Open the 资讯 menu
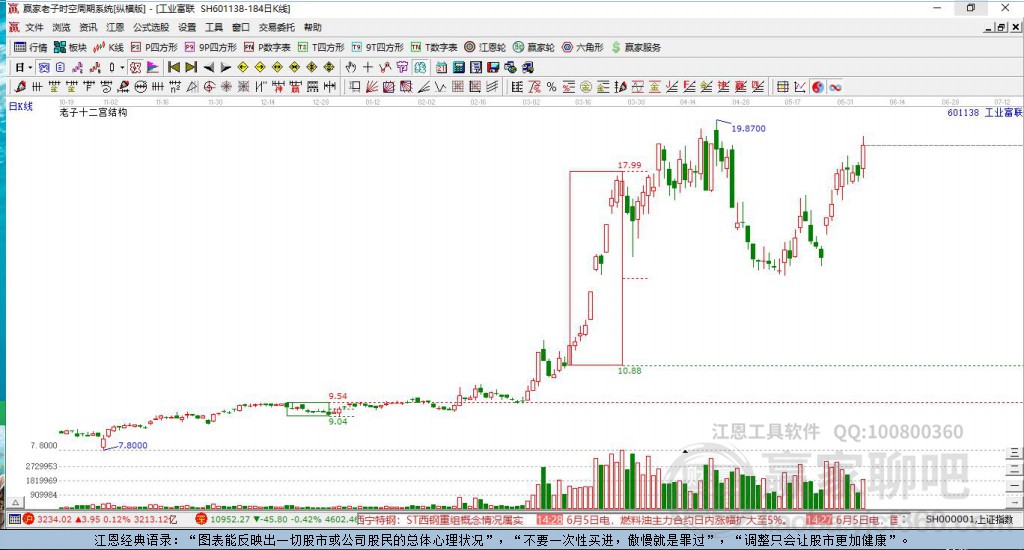 pyautogui.click(x=88, y=27)
